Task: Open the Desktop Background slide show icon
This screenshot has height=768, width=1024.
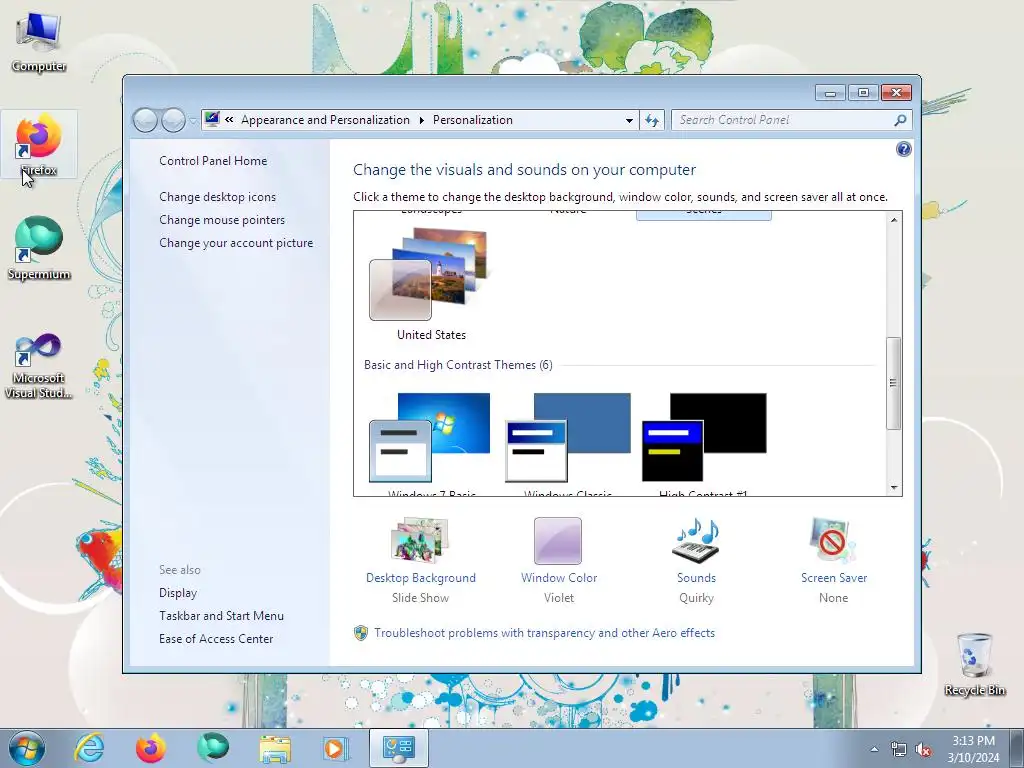Action: click(x=420, y=541)
